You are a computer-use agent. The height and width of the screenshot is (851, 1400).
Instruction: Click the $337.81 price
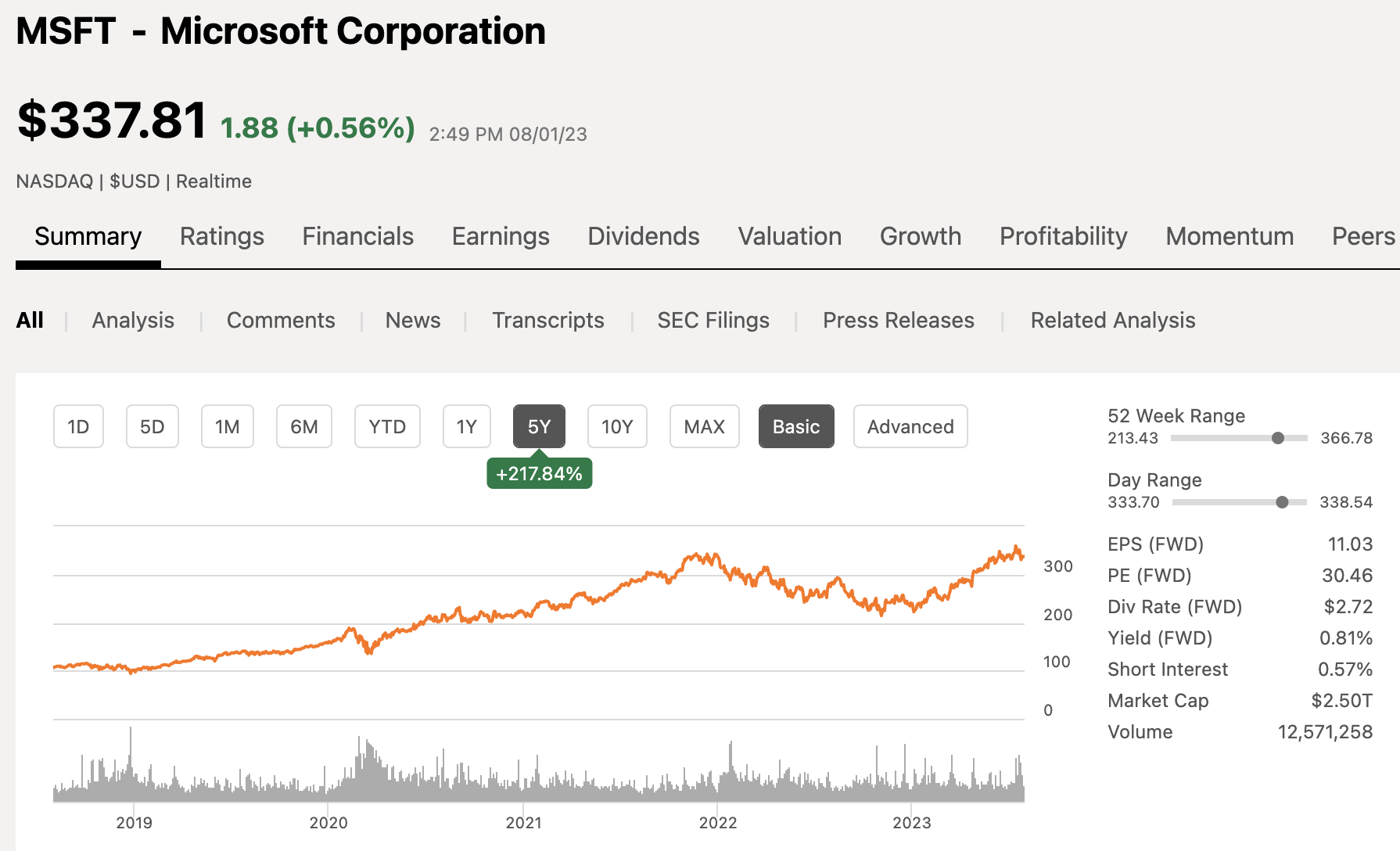(x=112, y=121)
